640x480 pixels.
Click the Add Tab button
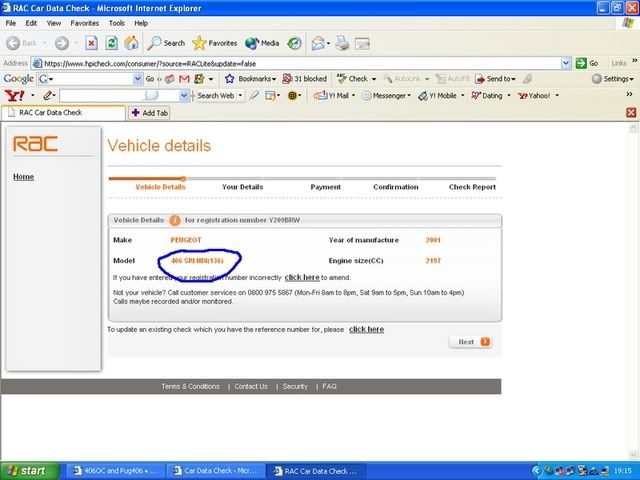pos(149,113)
